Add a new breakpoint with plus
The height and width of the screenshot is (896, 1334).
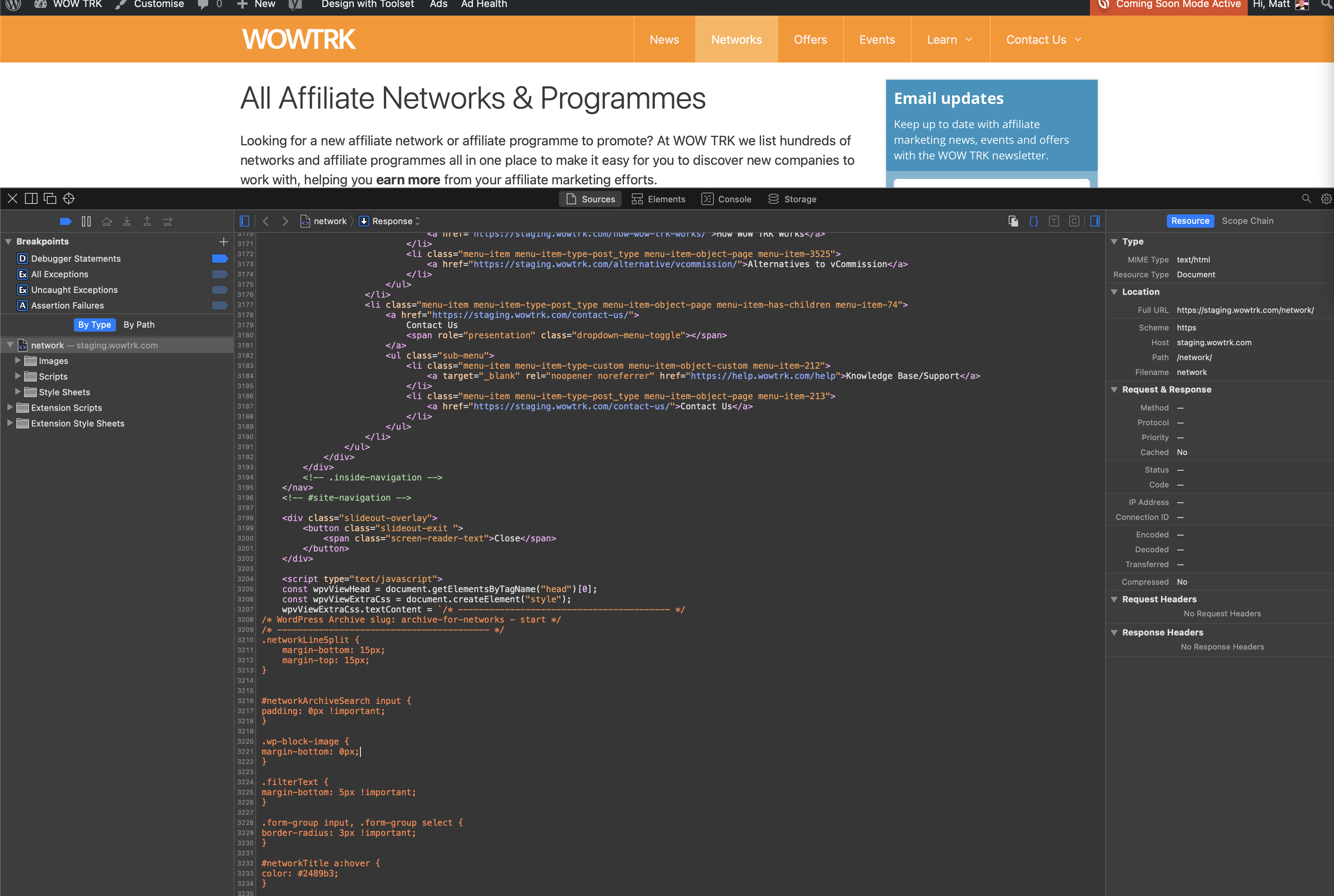(x=223, y=242)
